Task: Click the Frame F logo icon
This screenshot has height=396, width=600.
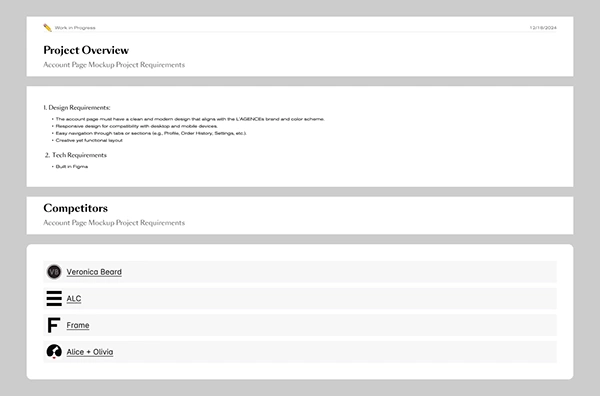Action: click(x=54, y=325)
